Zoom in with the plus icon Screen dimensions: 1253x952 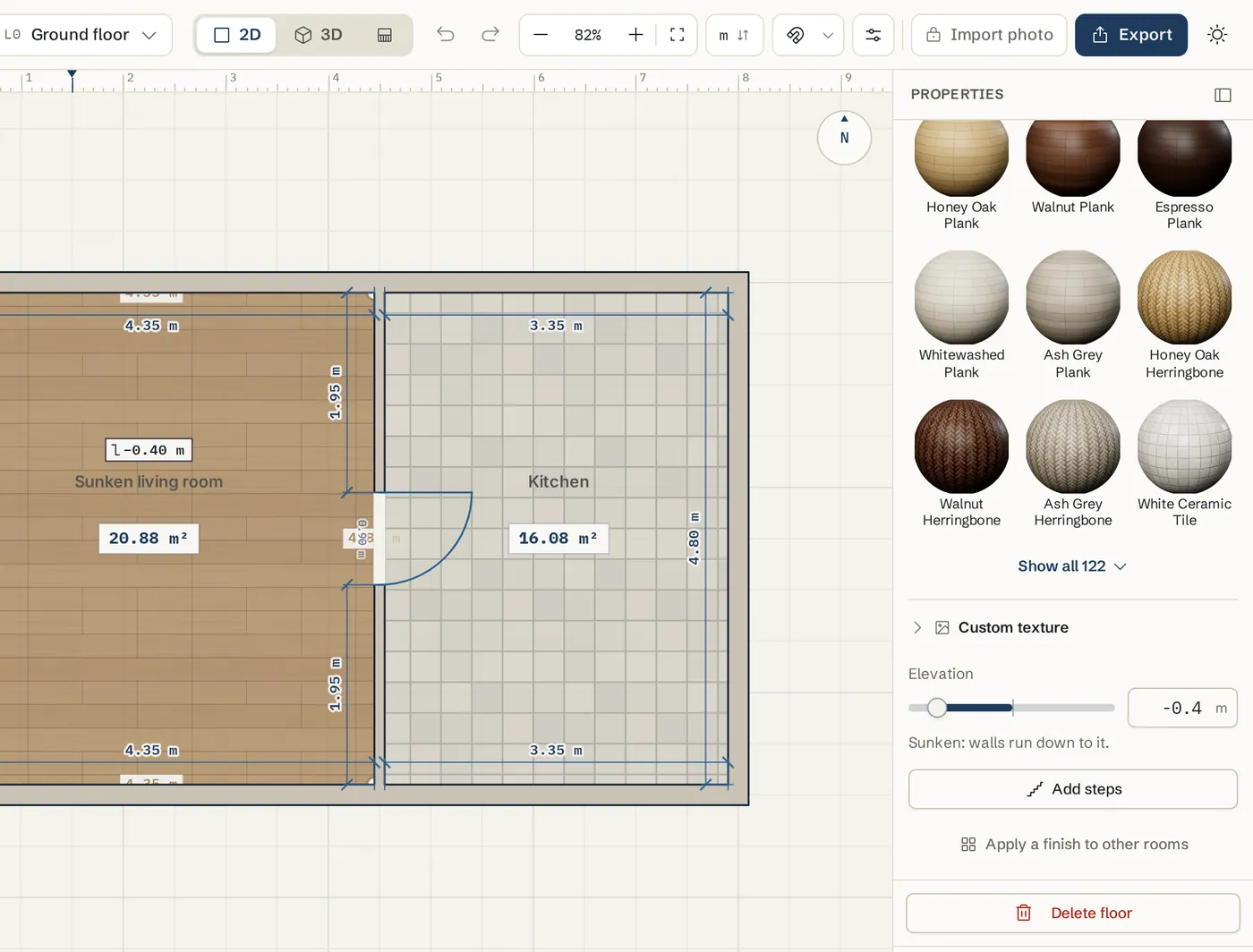[635, 35]
